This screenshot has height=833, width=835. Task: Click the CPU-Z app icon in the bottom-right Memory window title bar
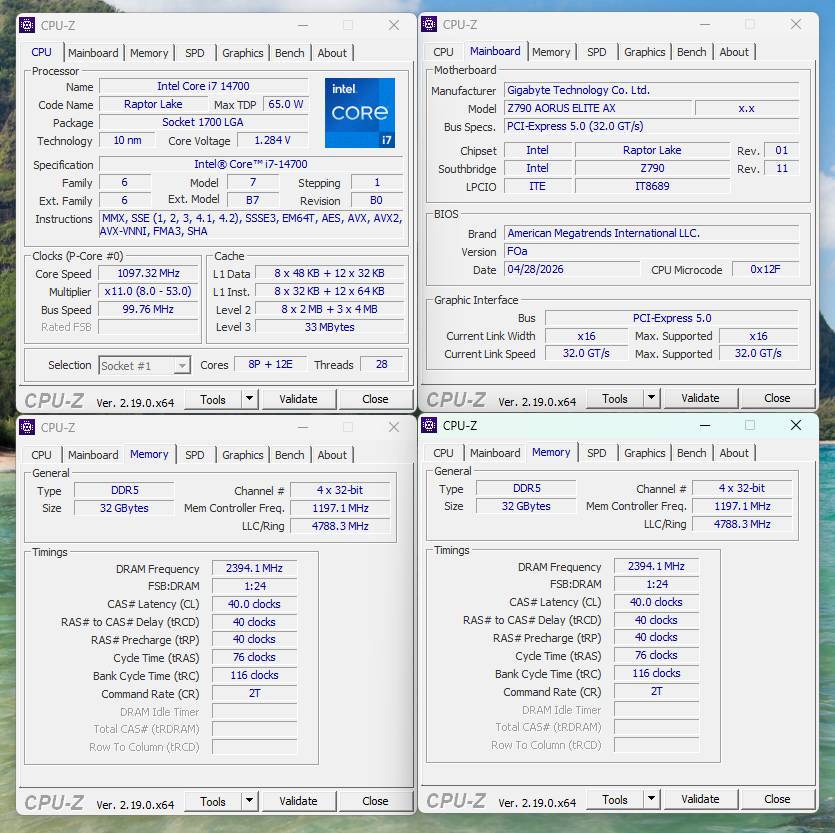click(429, 425)
